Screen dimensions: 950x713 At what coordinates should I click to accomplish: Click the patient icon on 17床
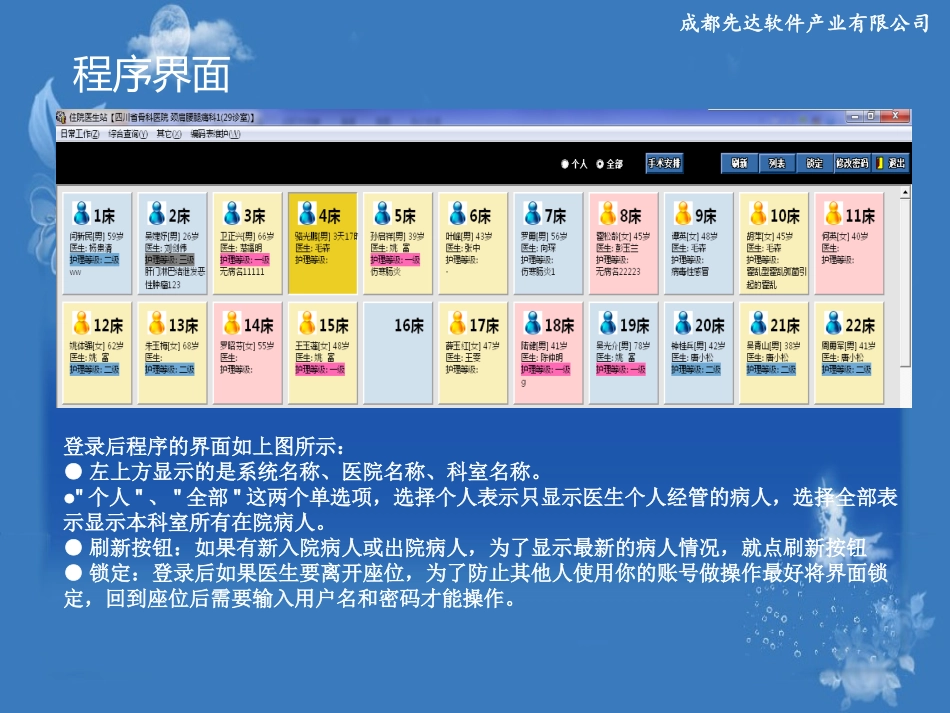[x=457, y=323]
